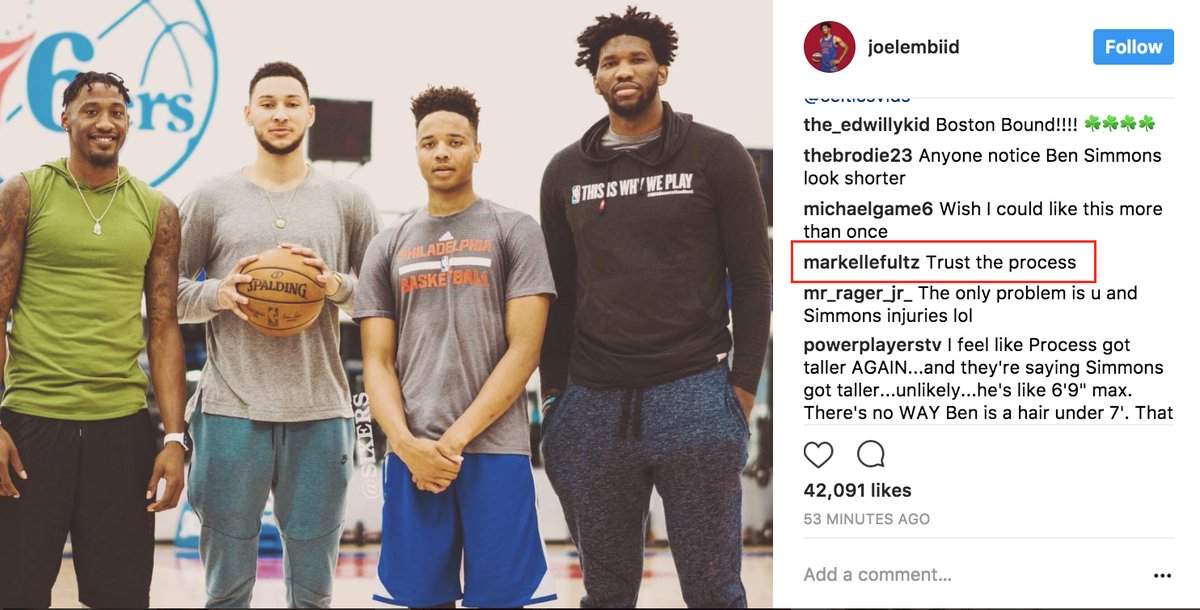Image resolution: width=1200 pixels, height=610 pixels.
Task: Click the group photo of four players
Action: [x=386, y=305]
